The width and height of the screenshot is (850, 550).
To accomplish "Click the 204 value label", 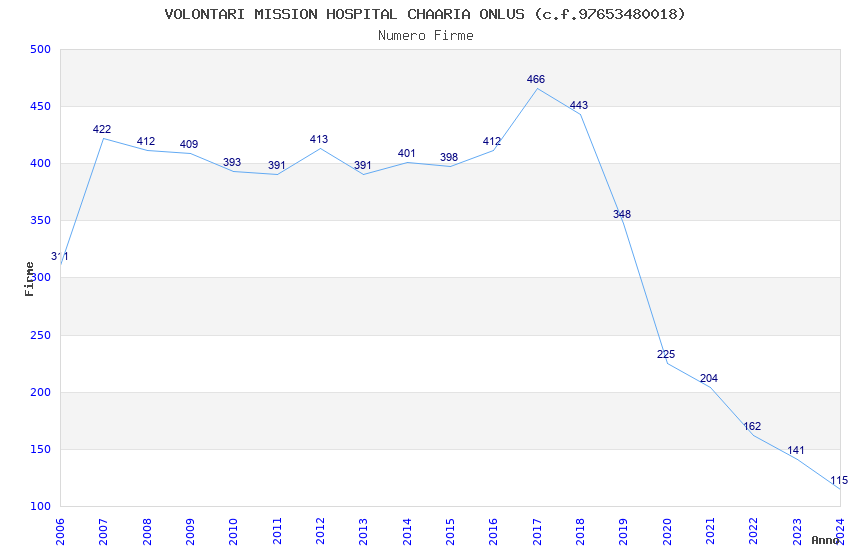I will (x=709, y=378).
